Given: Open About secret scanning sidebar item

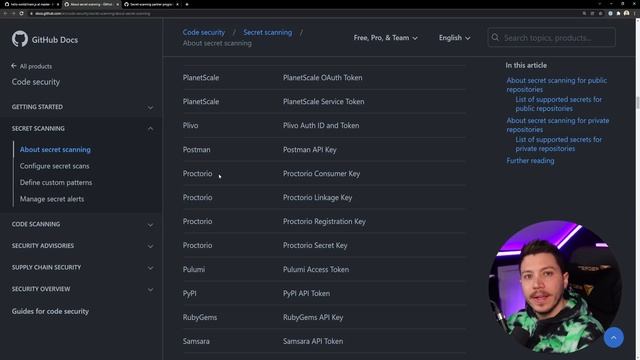Looking at the screenshot, I should pos(55,149).
